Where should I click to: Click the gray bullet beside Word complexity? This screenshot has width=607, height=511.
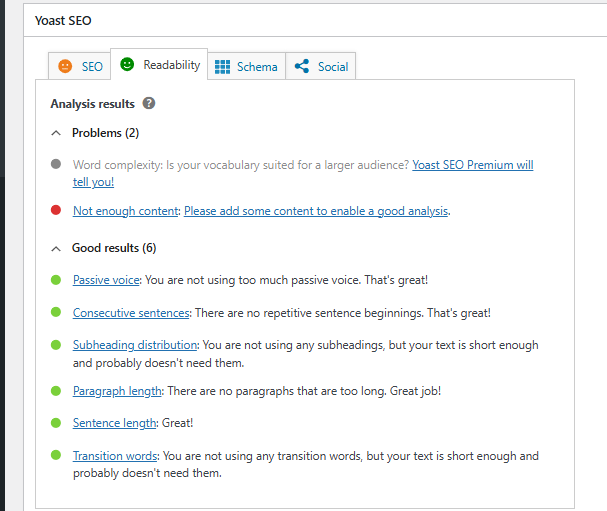55,164
